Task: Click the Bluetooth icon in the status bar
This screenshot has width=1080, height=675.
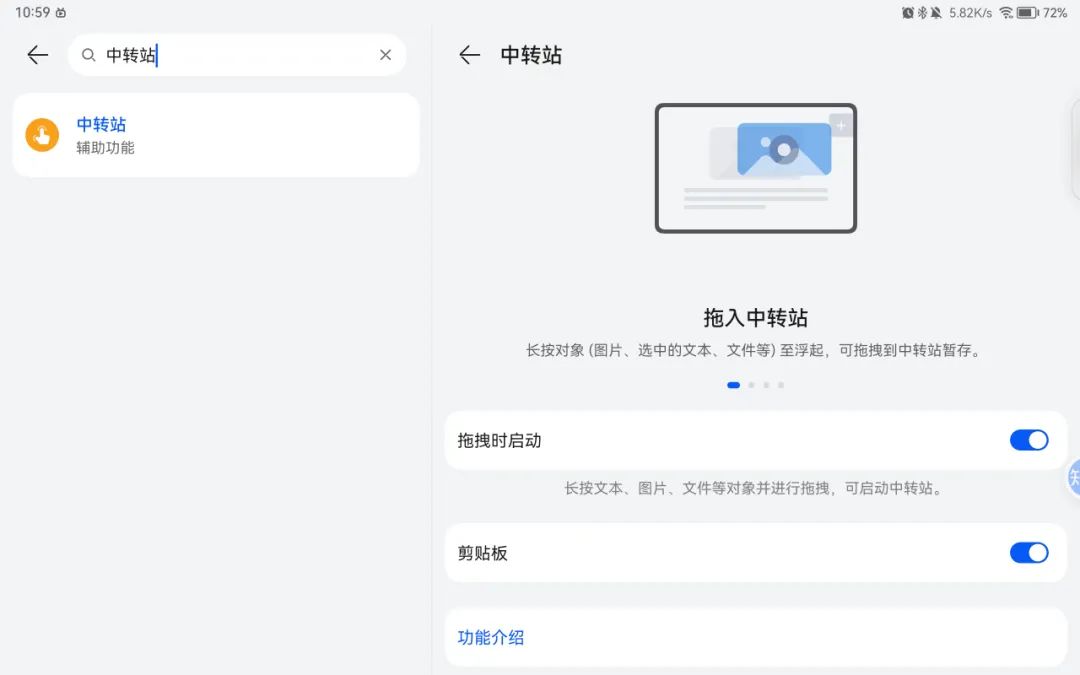Action: click(922, 12)
